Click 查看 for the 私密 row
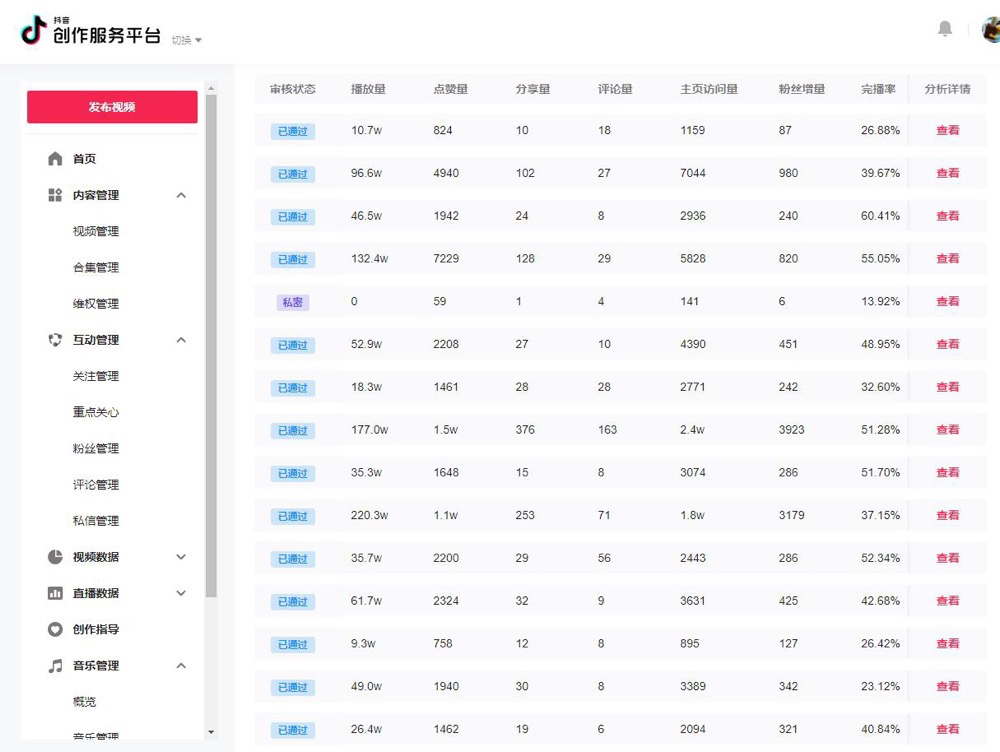1000x752 pixels. click(948, 301)
